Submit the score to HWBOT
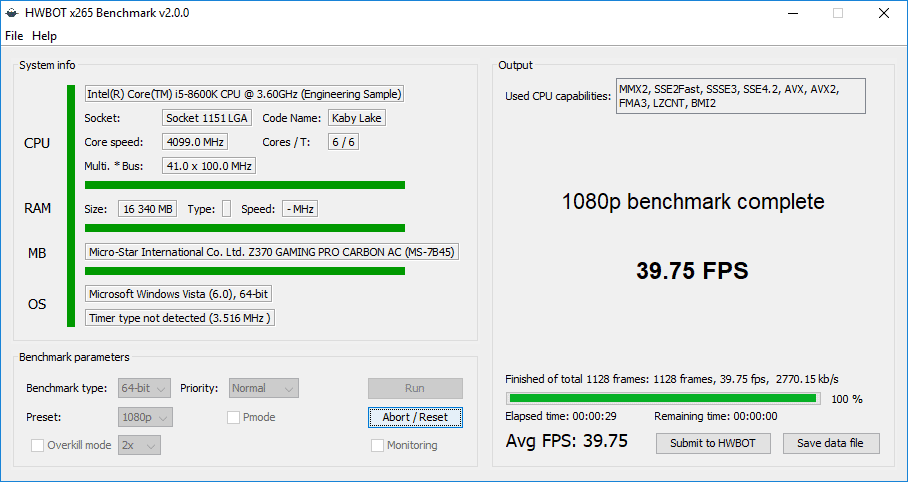 point(713,443)
